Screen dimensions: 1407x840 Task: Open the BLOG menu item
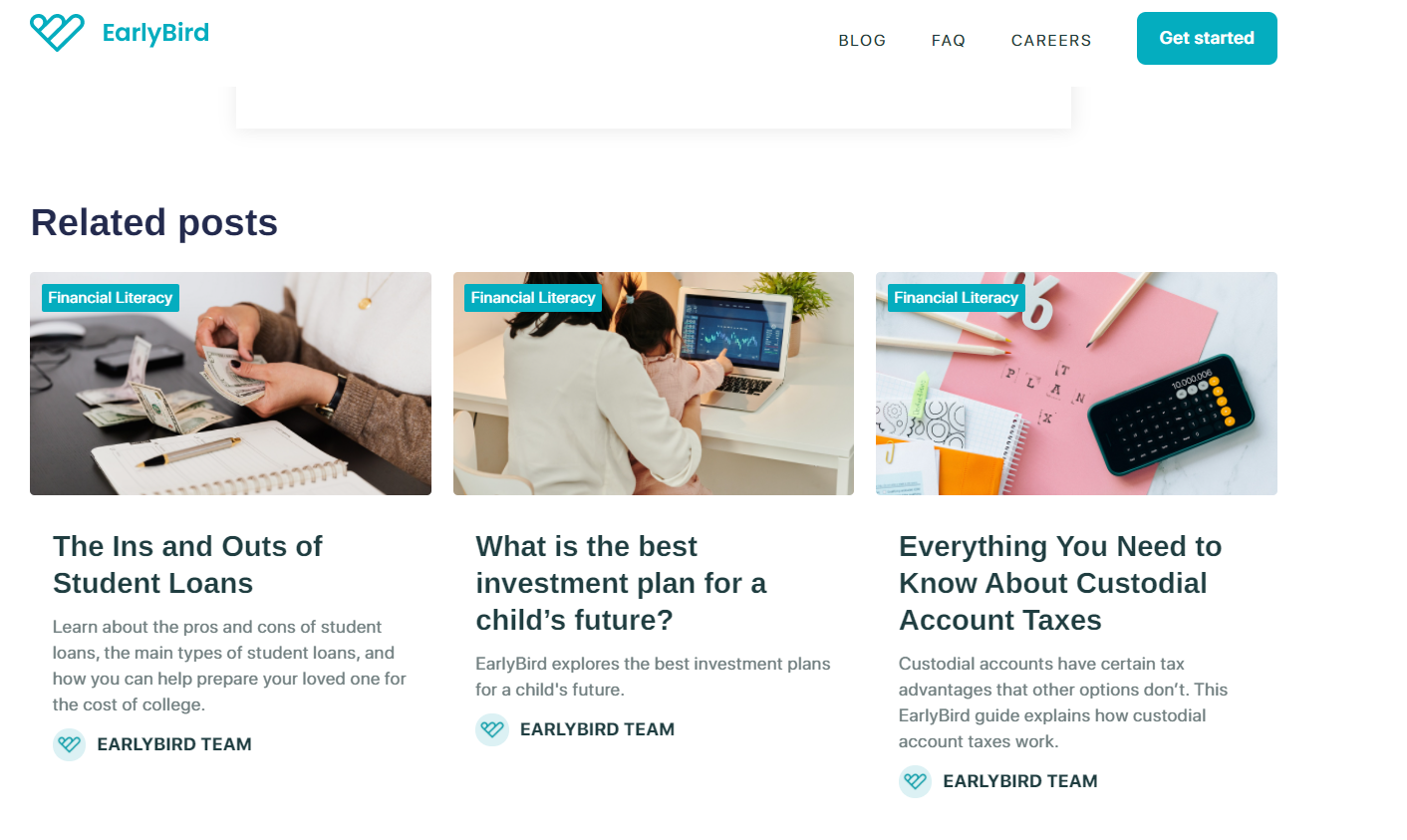(862, 41)
